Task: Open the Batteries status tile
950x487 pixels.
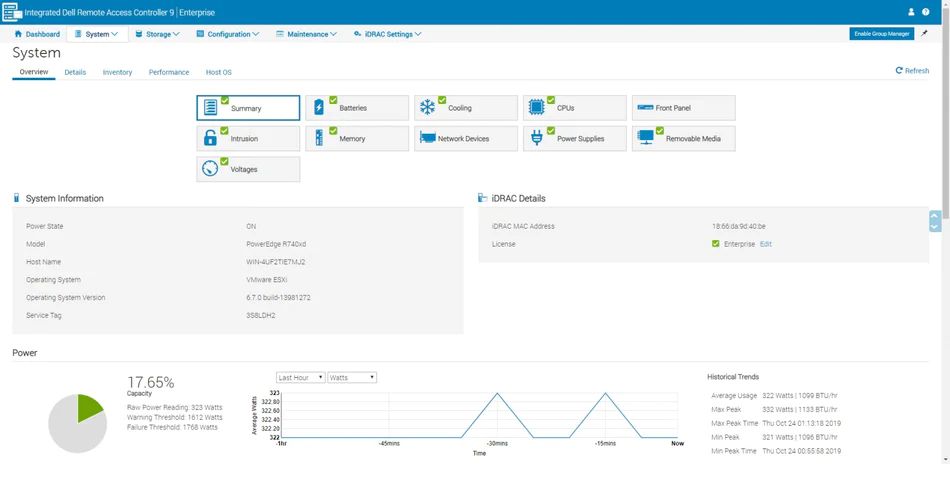Action: [x=357, y=108]
